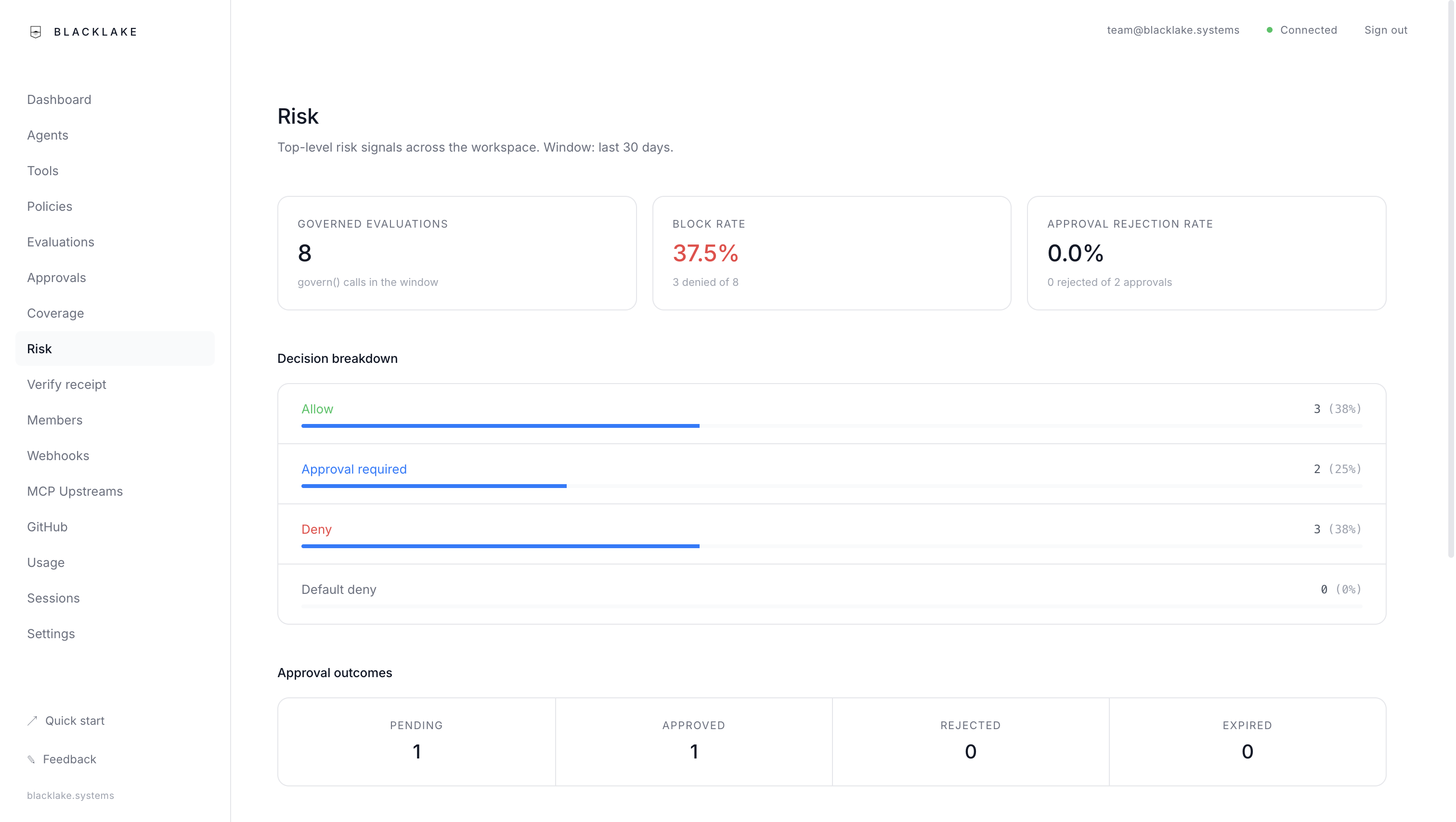Image resolution: width=1456 pixels, height=822 pixels.
Task: Click the Approval outcomes heading
Action: click(335, 673)
